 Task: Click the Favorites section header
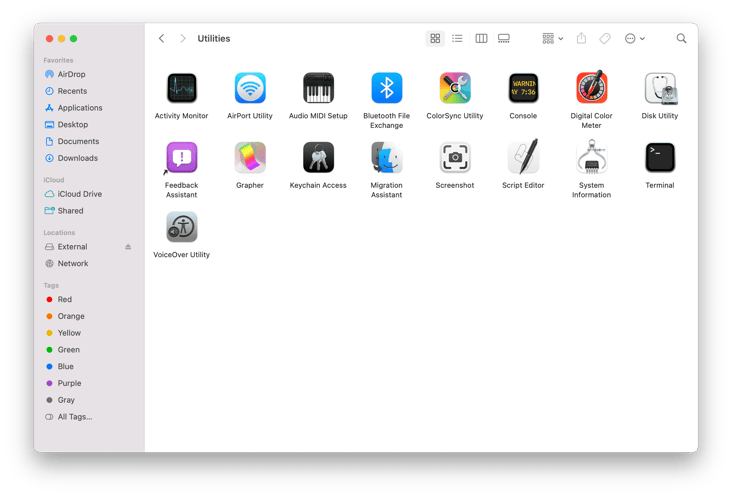(58, 60)
